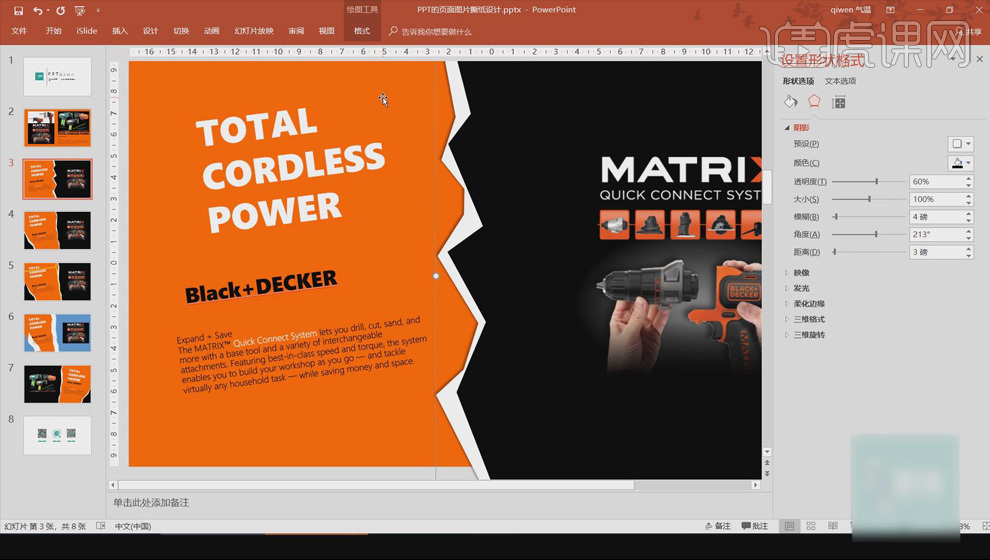Select slide 5 thumbnail

(x=57, y=281)
